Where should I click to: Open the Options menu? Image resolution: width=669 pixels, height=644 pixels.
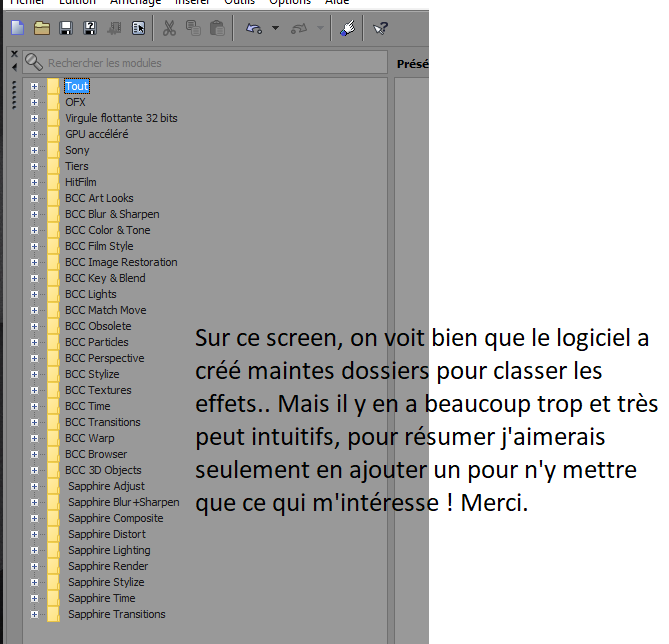[290, 3]
